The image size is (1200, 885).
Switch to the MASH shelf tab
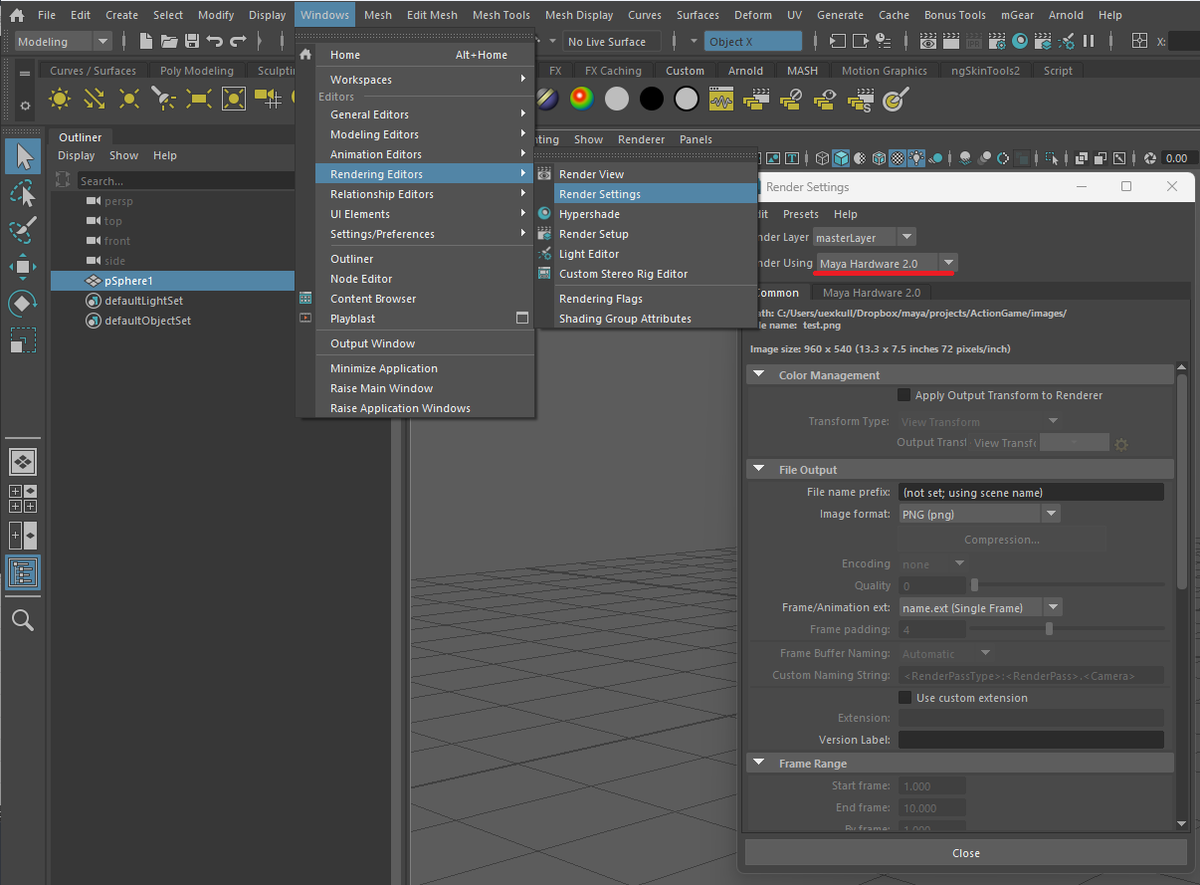coord(802,71)
